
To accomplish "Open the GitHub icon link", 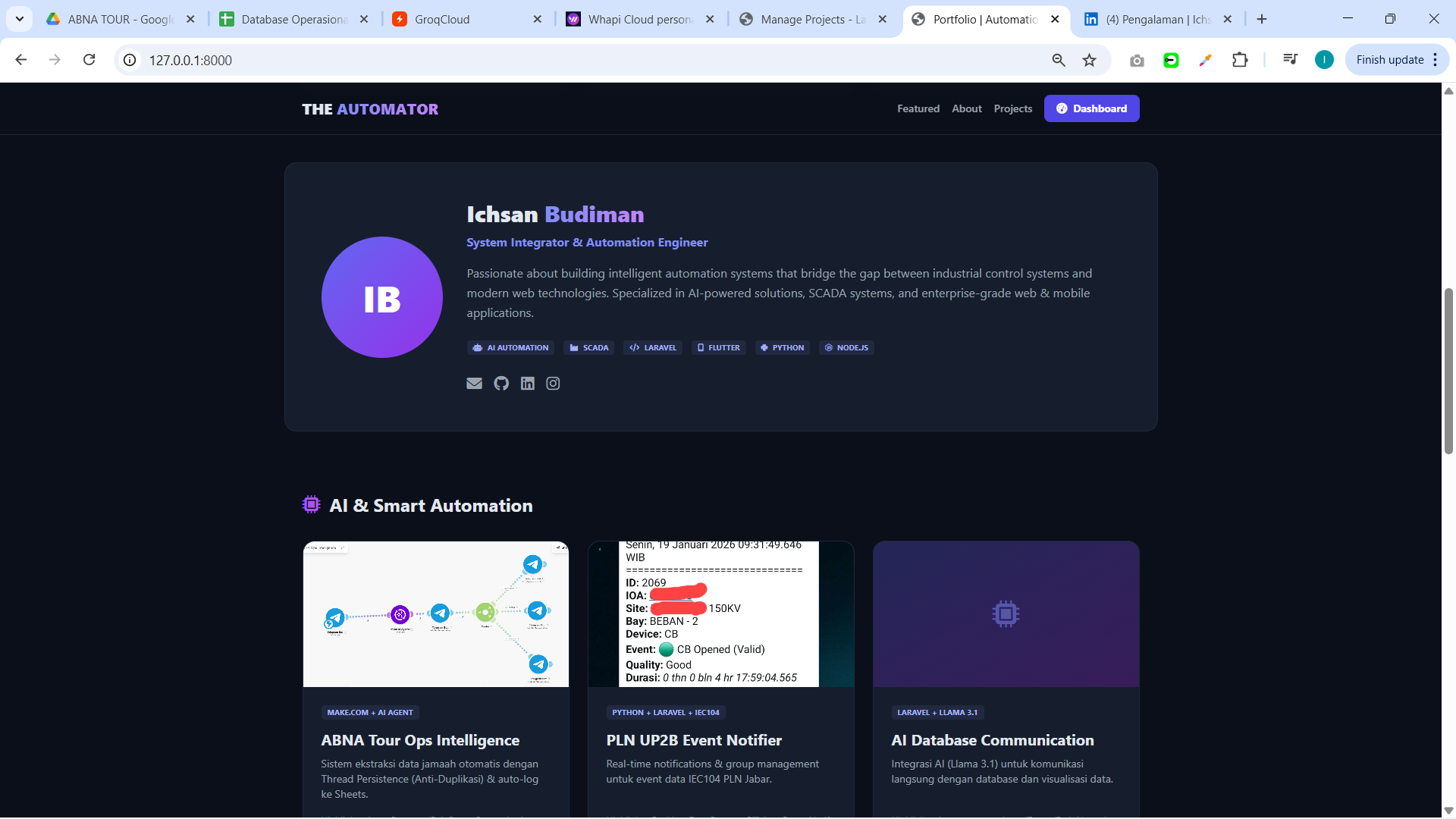I will [x=501, y=384].
